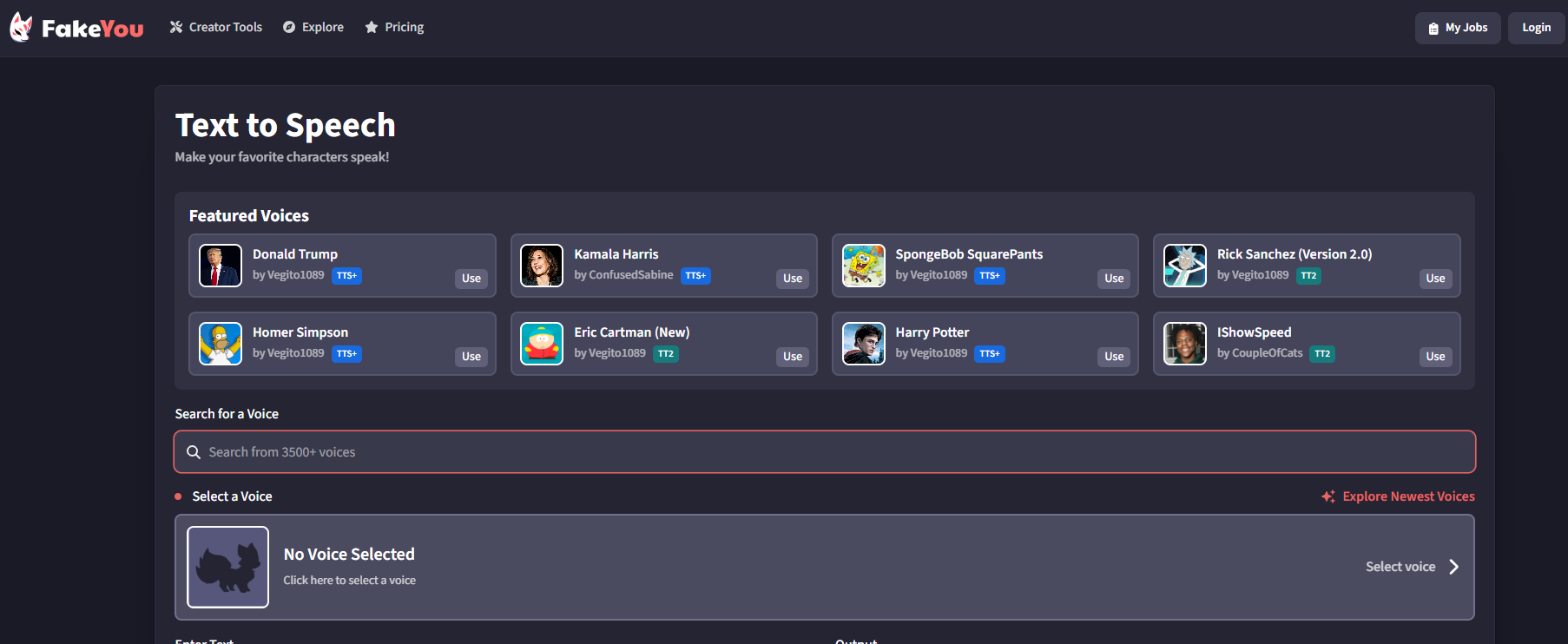The width and height of the screenshot is (1568, 644).
Task: Use the Eric Cartman (New) voice
Action: click(x=793, y=357)
